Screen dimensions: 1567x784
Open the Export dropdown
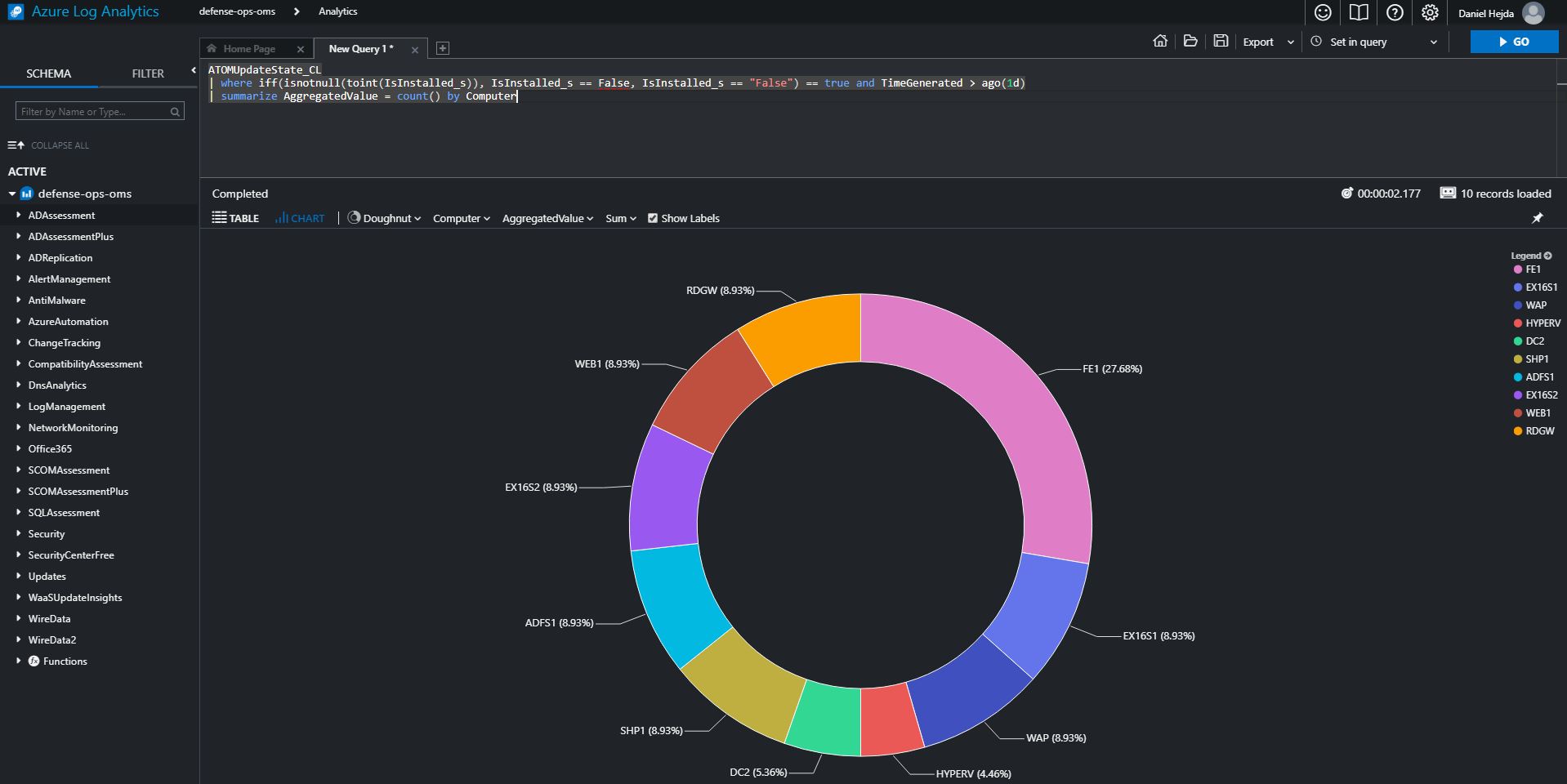pyautogui.click(x=1268, y=42)
